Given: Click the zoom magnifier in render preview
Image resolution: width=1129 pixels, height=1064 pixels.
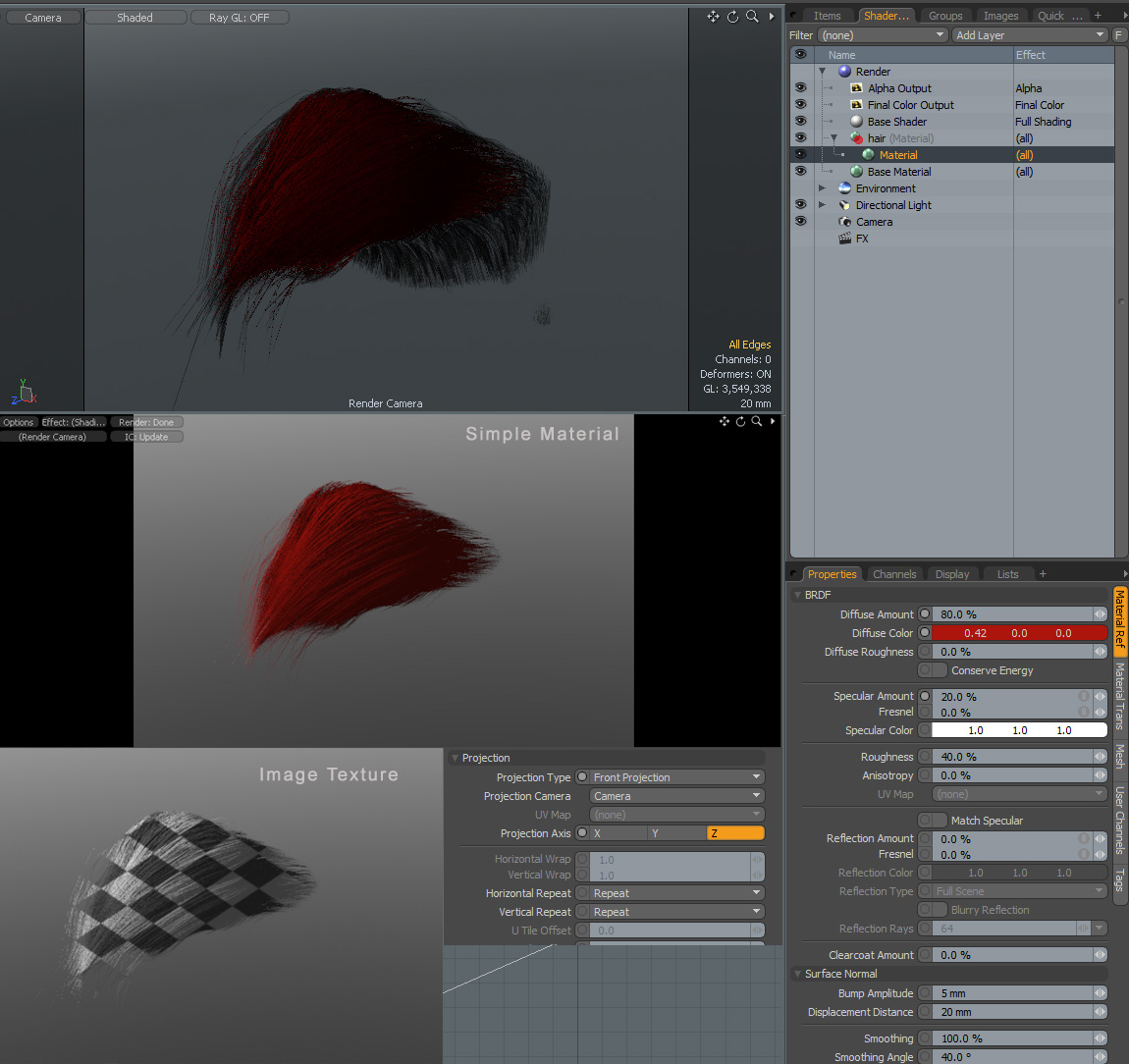Looking at the screenshot, I should coord(757,421).
